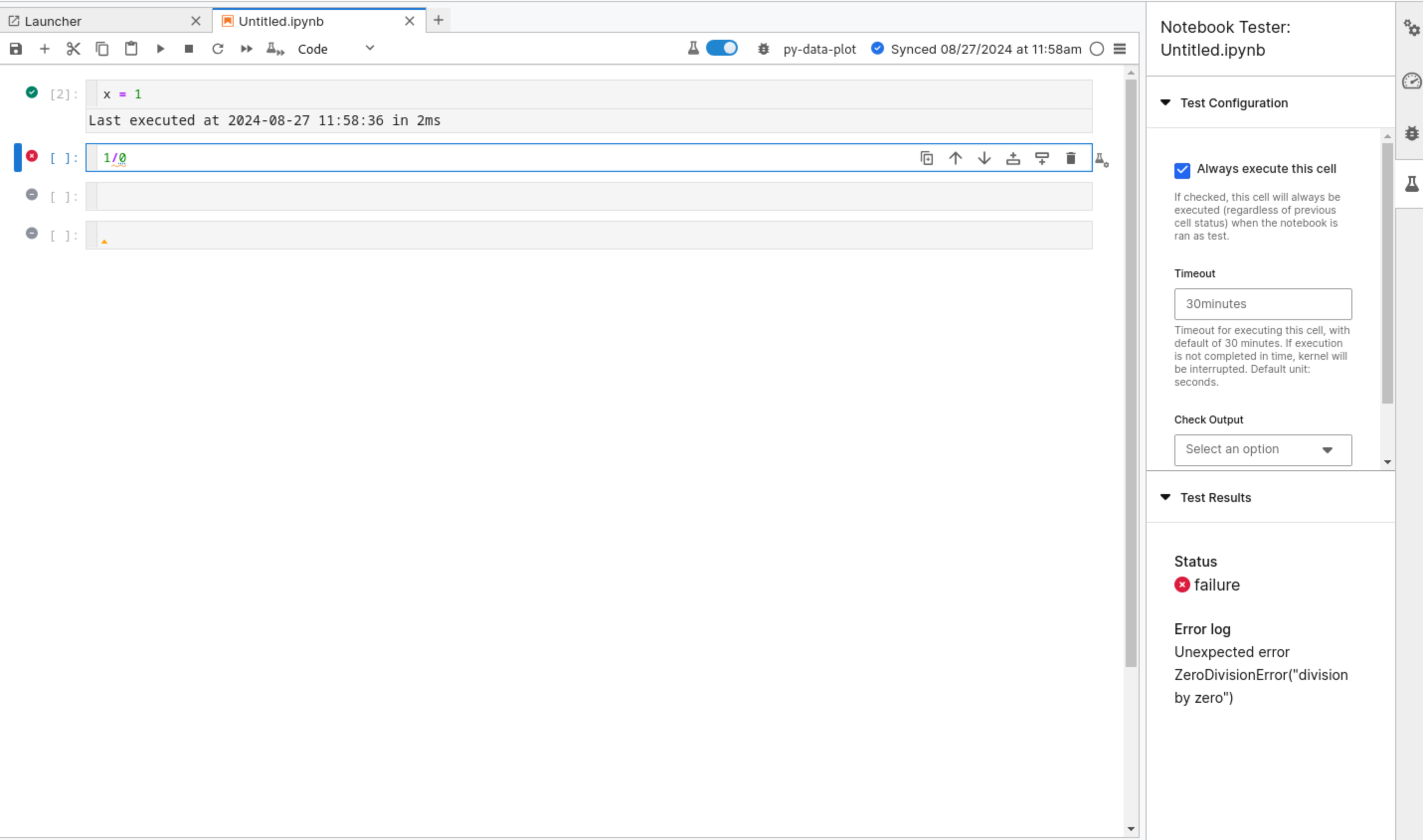The height and width of the screenshot is (840, 1423).
Task: Run the selected cell with the play button
Action: 160,49
